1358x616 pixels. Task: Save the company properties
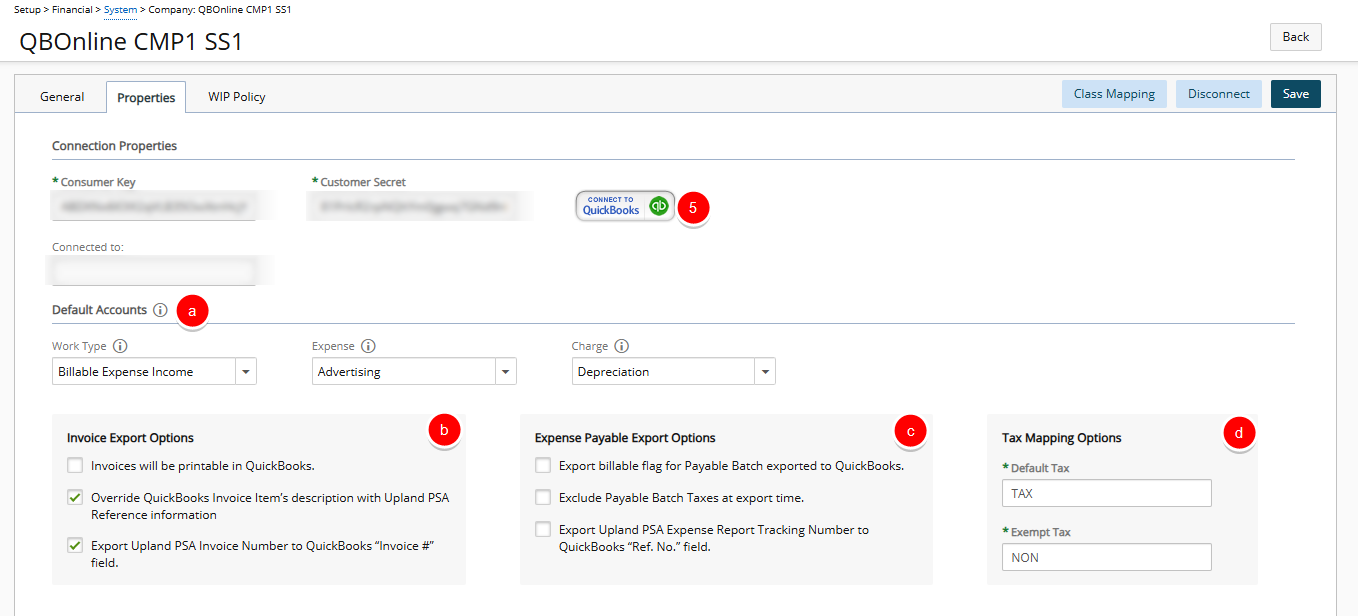pyautogui.click(x=1296, y=94)
